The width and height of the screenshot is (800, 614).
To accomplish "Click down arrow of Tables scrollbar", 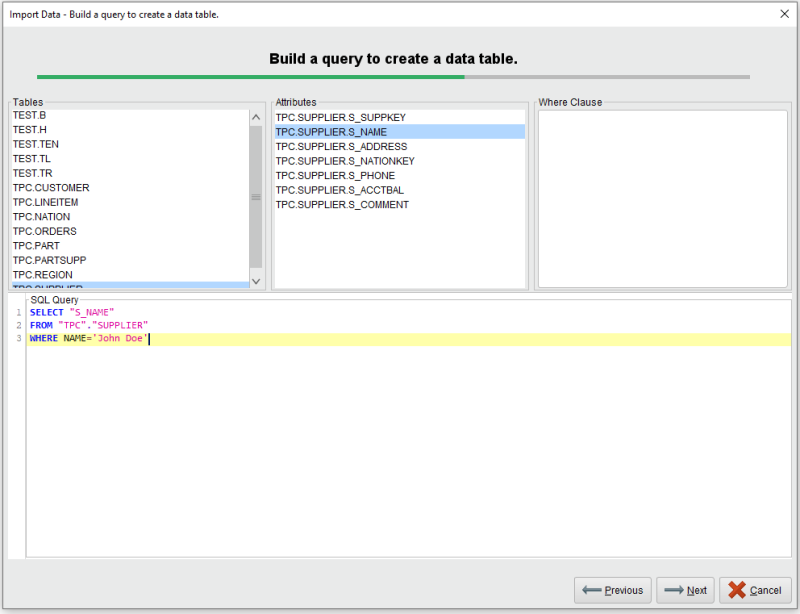I will pyautogui.click(x=256, y=281).
